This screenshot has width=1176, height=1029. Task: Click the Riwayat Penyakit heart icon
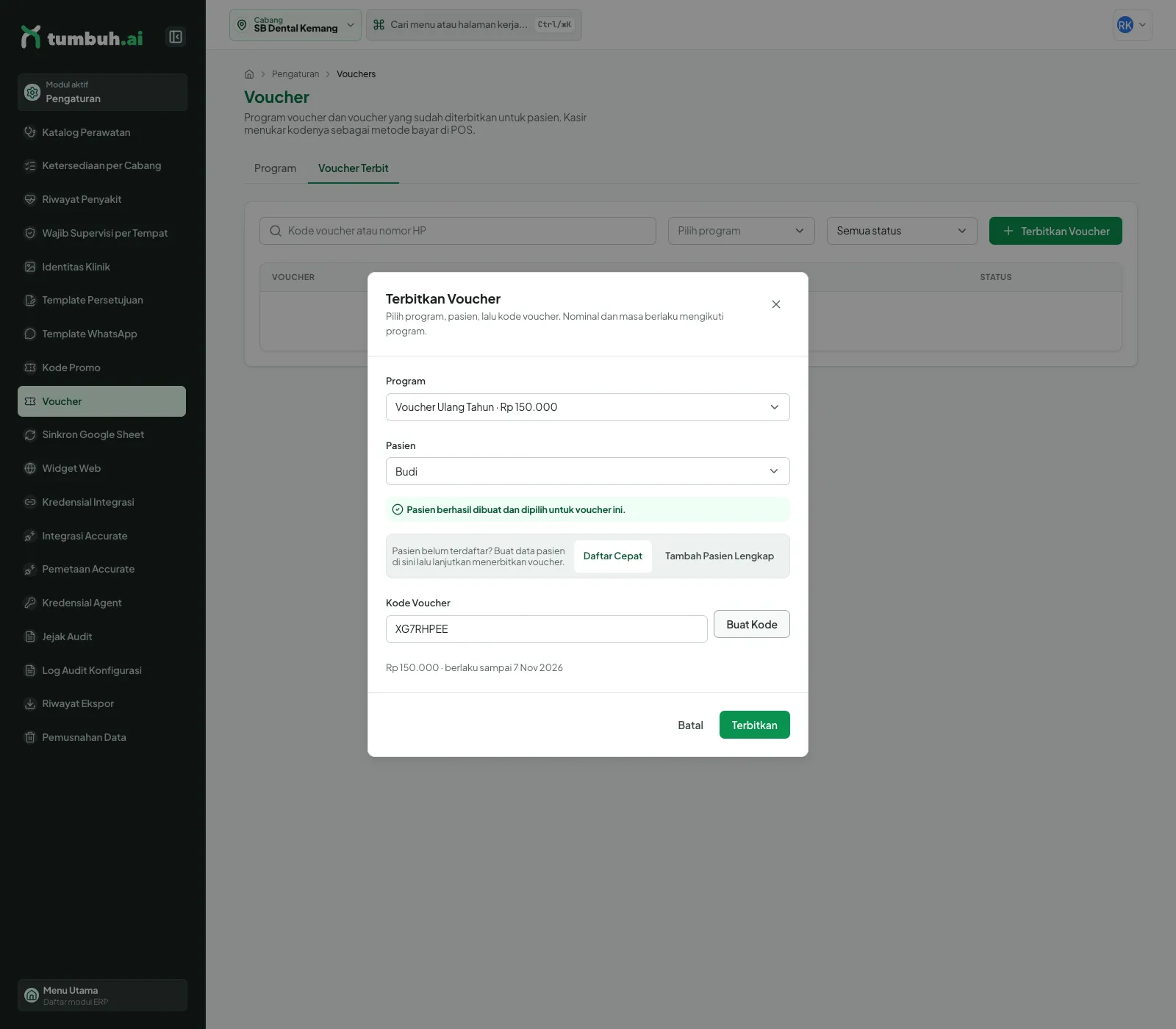click(x=30, y=199)
